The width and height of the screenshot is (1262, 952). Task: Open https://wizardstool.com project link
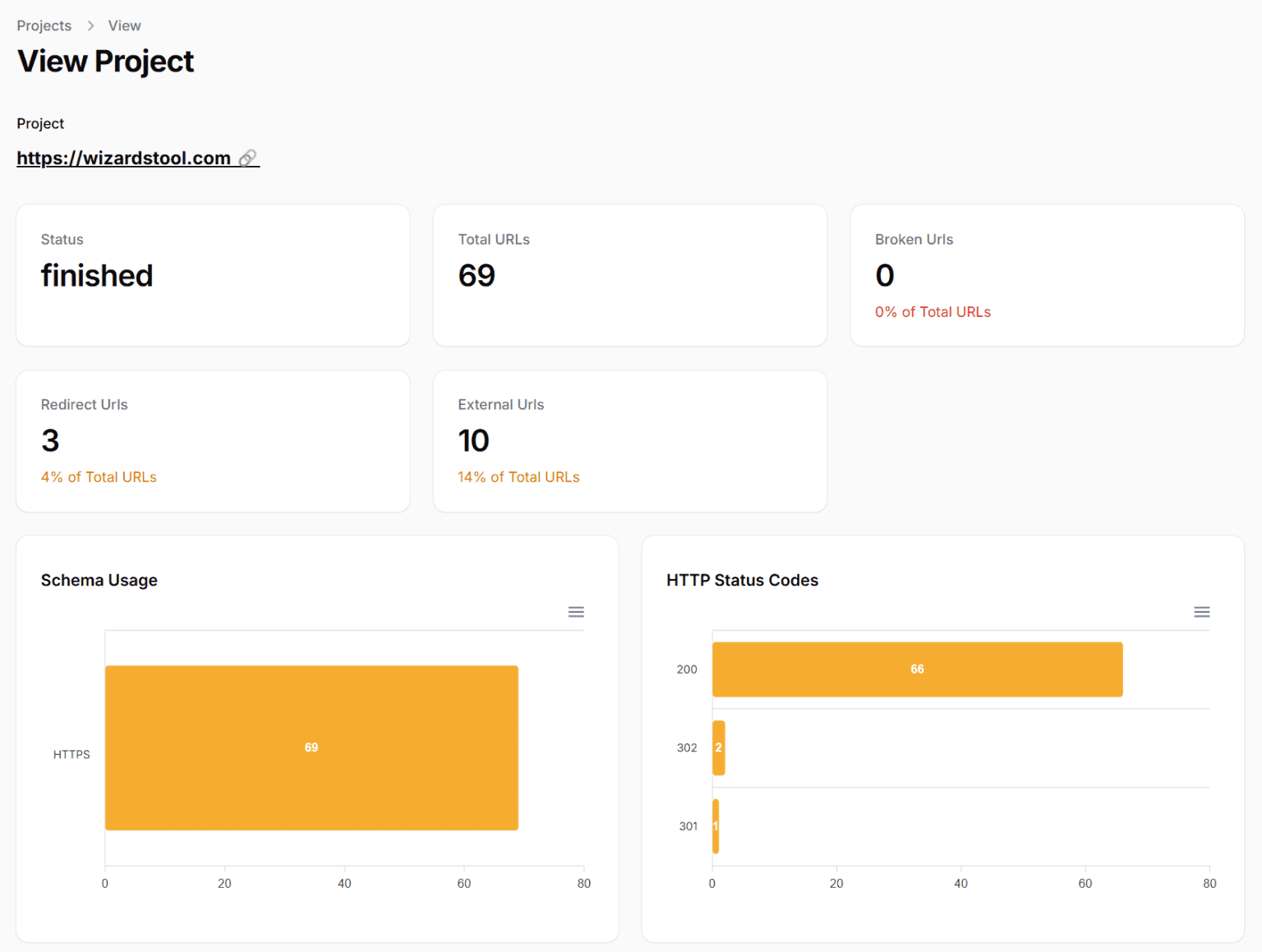(123, 158)
